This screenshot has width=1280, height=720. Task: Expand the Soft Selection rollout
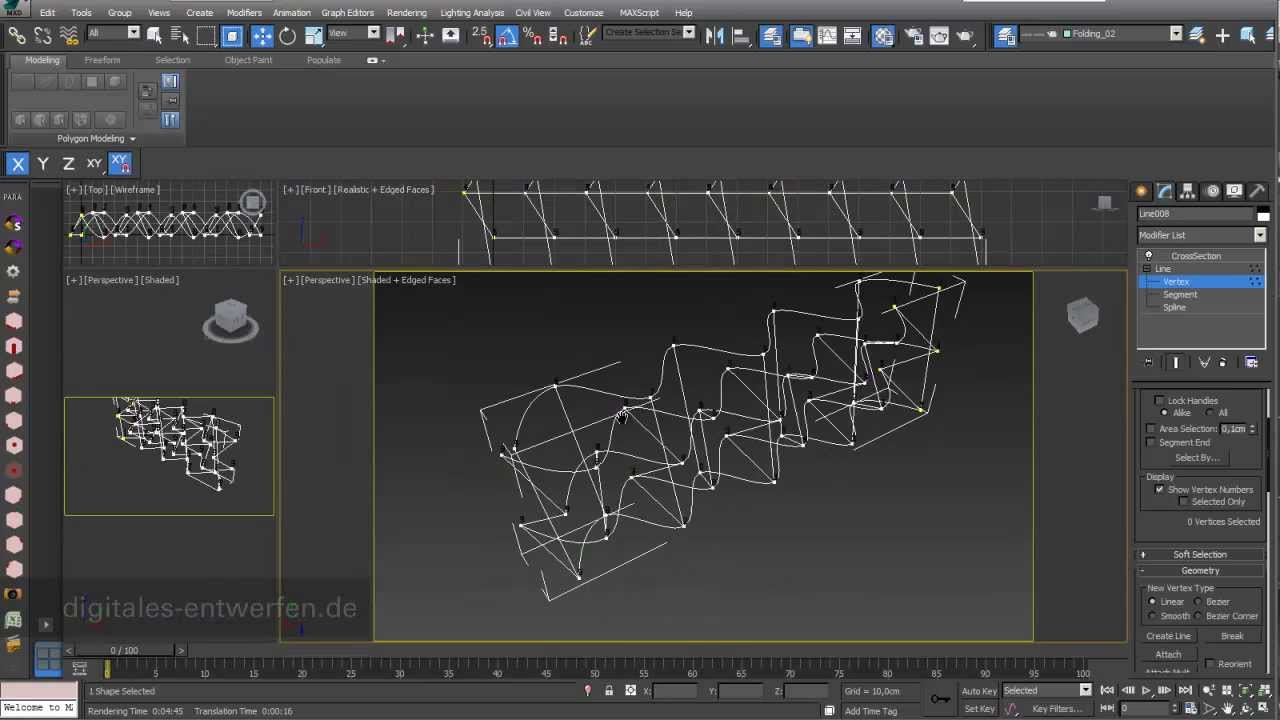tap(1200, 554)
